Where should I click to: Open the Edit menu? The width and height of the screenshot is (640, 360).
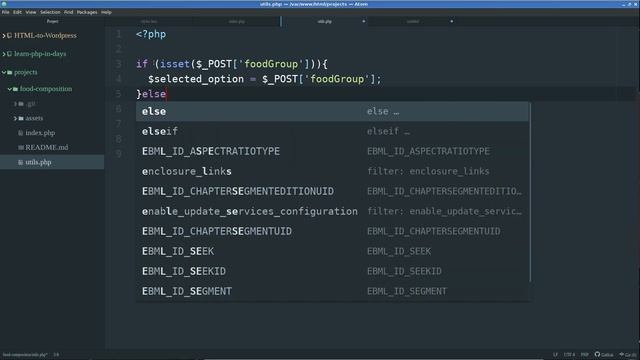17,12
